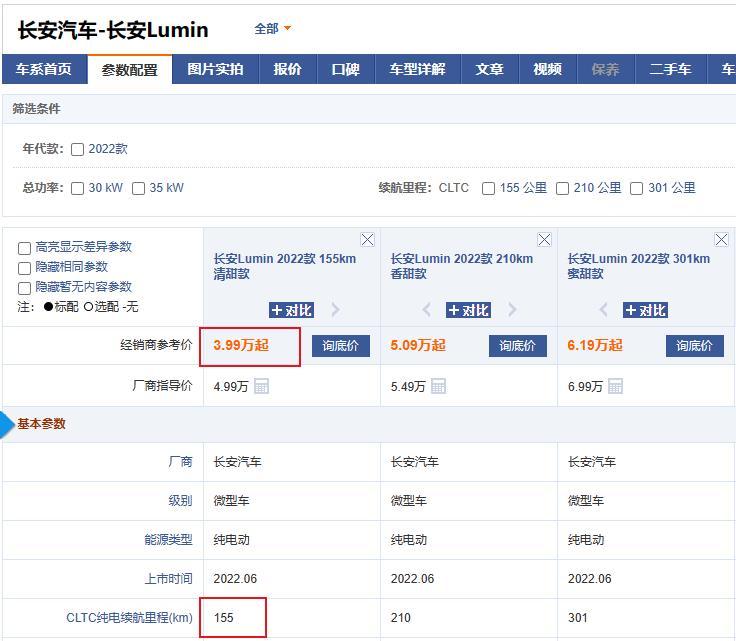
Task: Remove the 301km 蜜甜款 column with X icon
Action: 721,240
